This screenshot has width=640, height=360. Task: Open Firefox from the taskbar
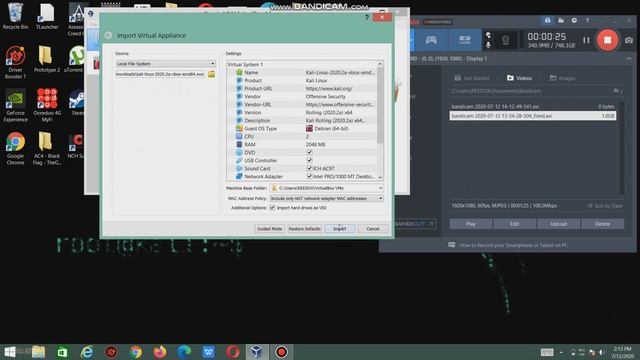(160, 352)
